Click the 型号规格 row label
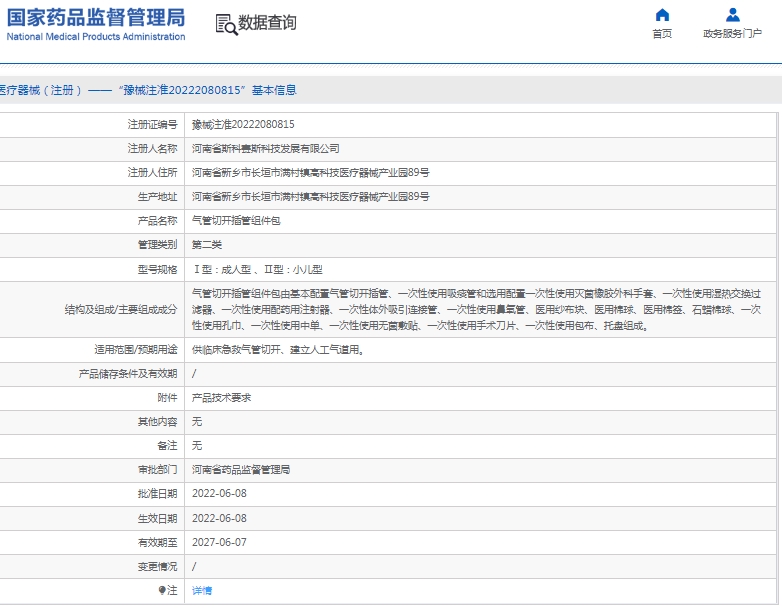 pos(157,270)
